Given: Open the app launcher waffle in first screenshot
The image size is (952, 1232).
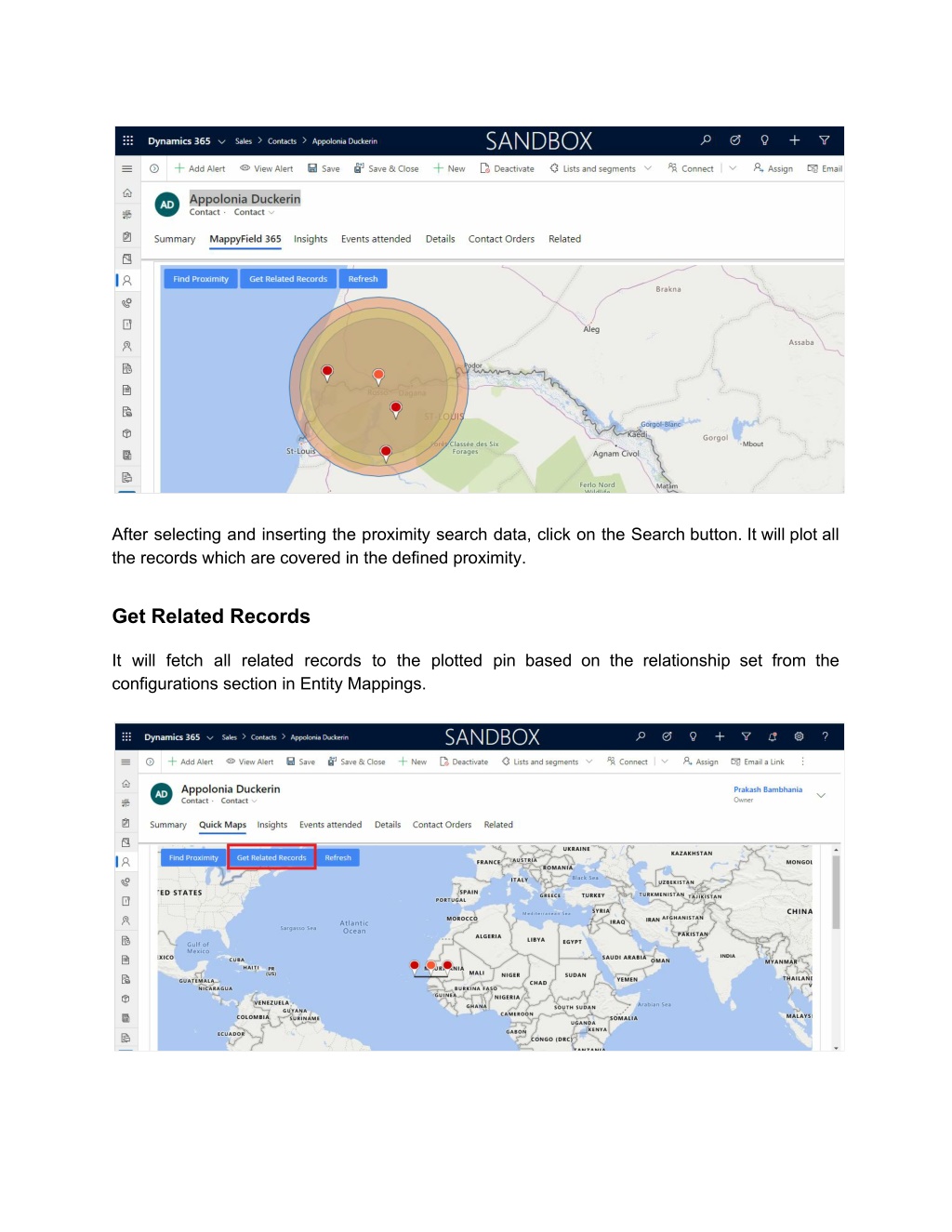Looking at the screenshot, I should pyautogui.click(x=128, y=140).
